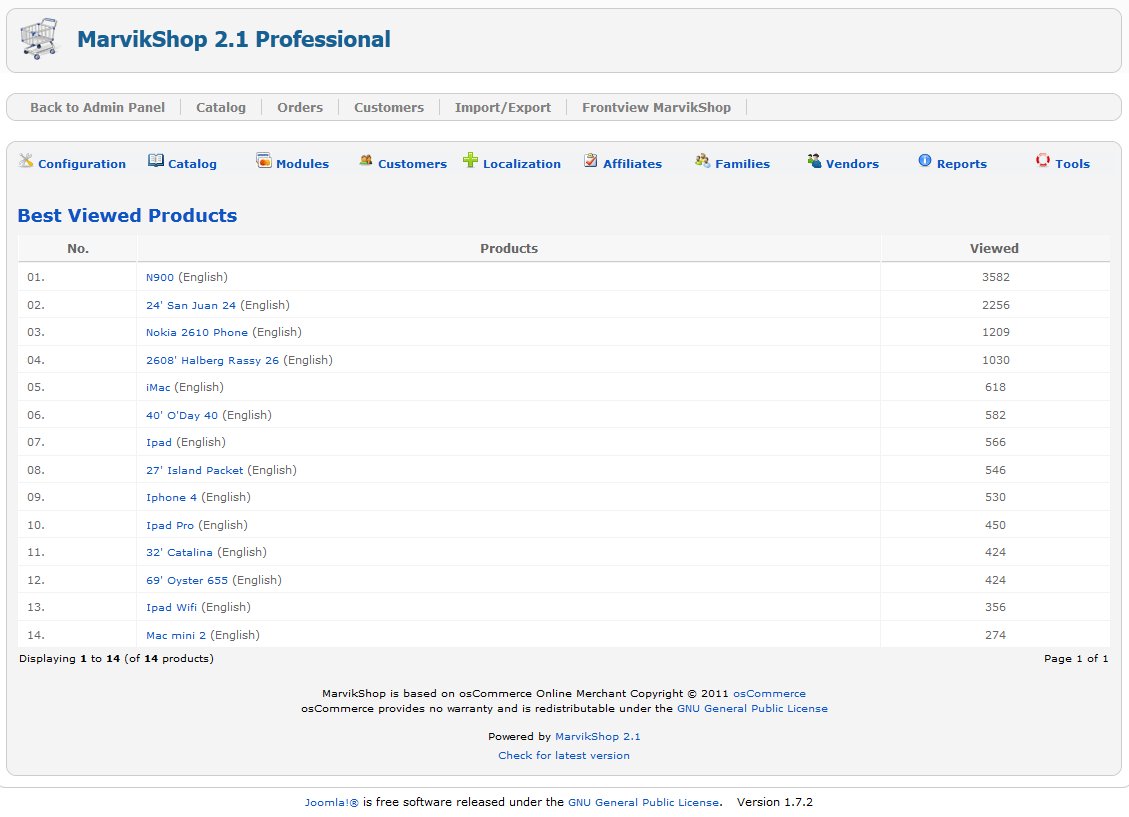Click the green plus Localization icon
1129x817 pixels.
pyautogui.click(x=470, y=160)
